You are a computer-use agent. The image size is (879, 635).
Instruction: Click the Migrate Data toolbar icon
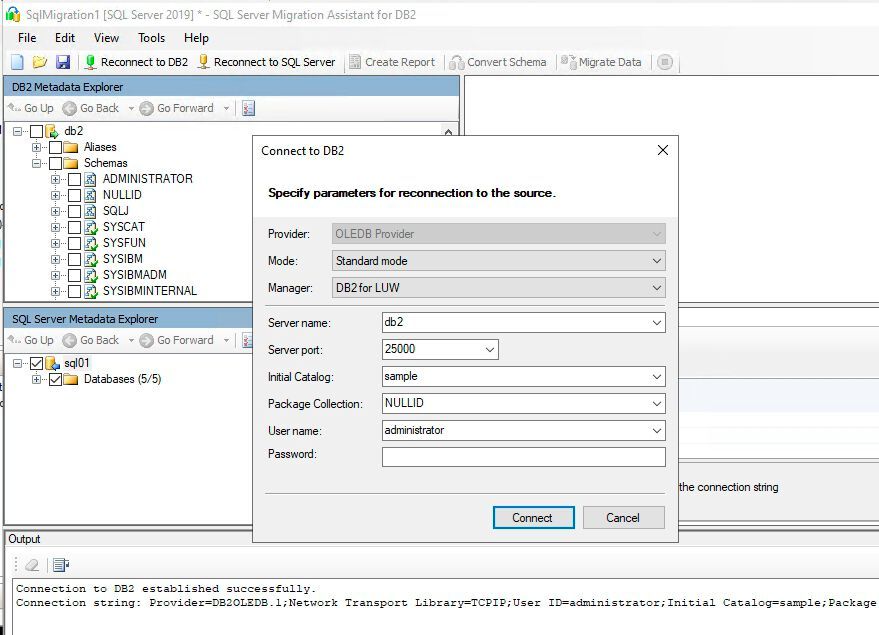[600, 61]
